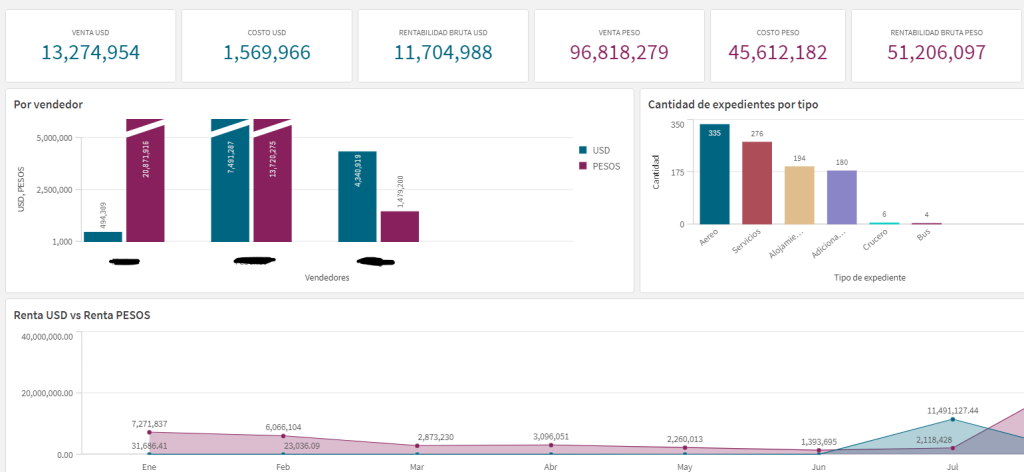Click the Por vendedor chart title
Screen dimensions: 1024x472
tap(48, 104)
